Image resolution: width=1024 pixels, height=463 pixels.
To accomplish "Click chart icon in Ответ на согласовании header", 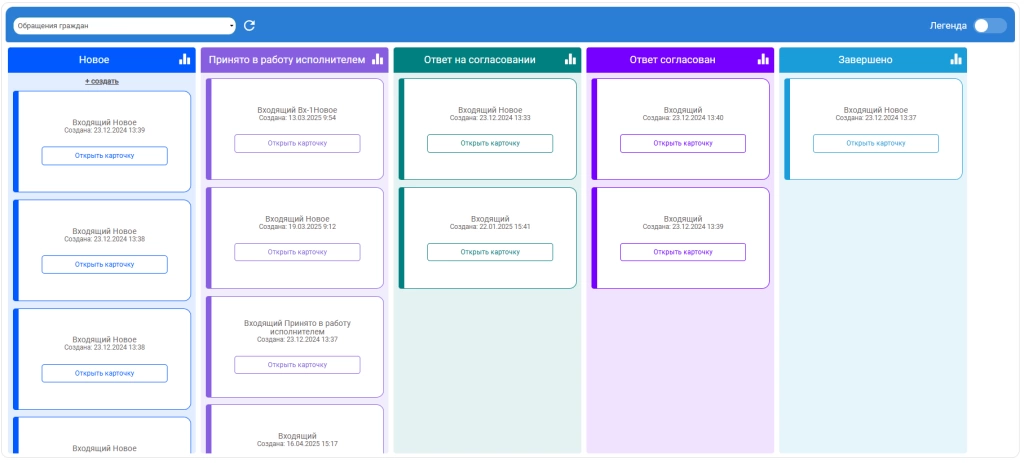I will tap(570, 60).
